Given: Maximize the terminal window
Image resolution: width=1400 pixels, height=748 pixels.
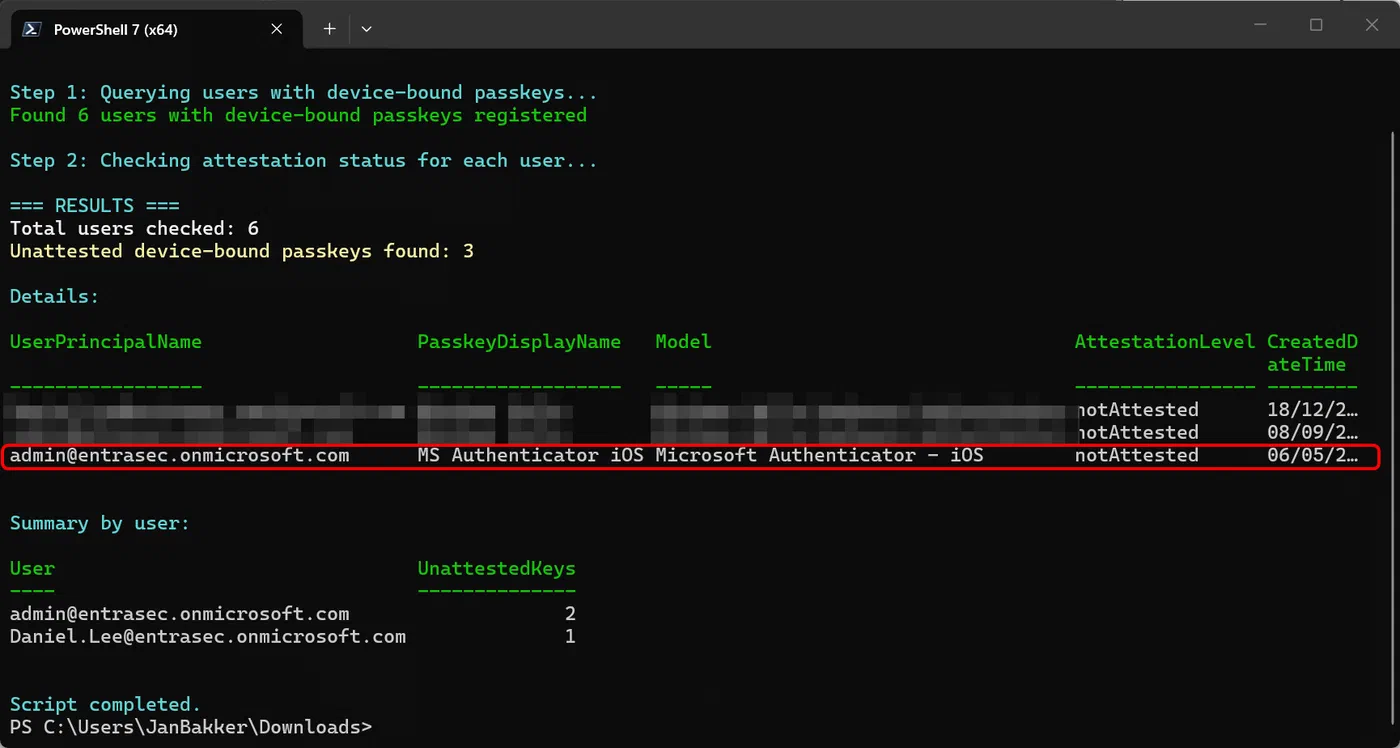Looking at the screenshot, I should click(1316, 25).
